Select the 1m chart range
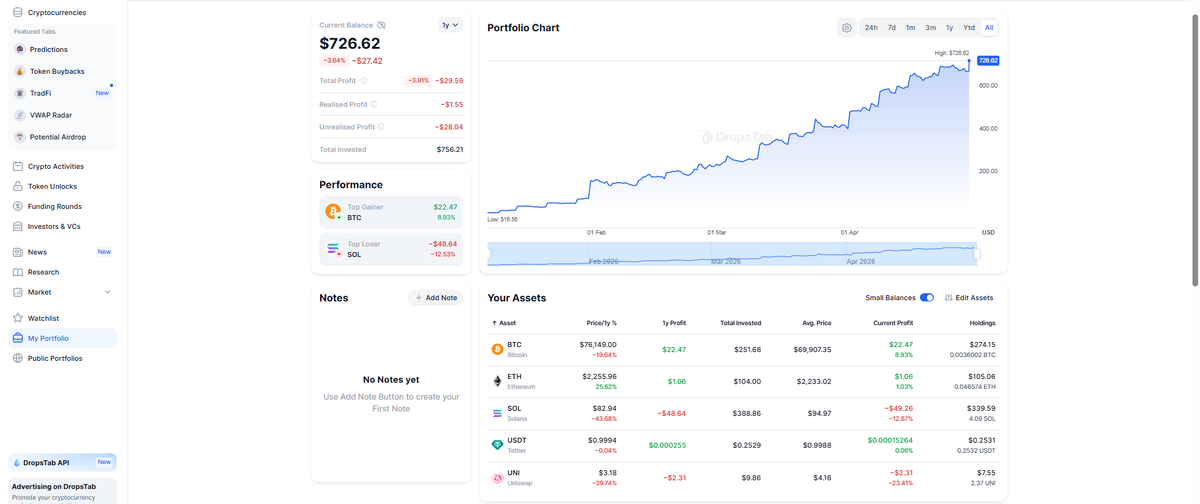The width and height of the screenshot is (1200, 504). [910, 28]
